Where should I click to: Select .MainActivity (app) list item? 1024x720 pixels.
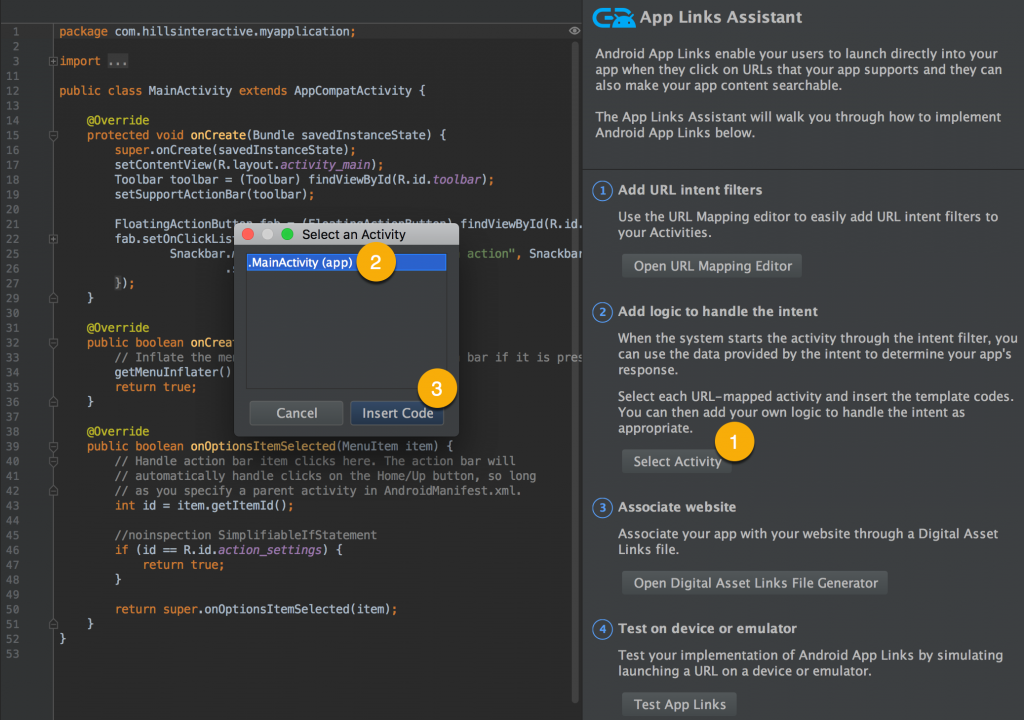pos(346,263)
